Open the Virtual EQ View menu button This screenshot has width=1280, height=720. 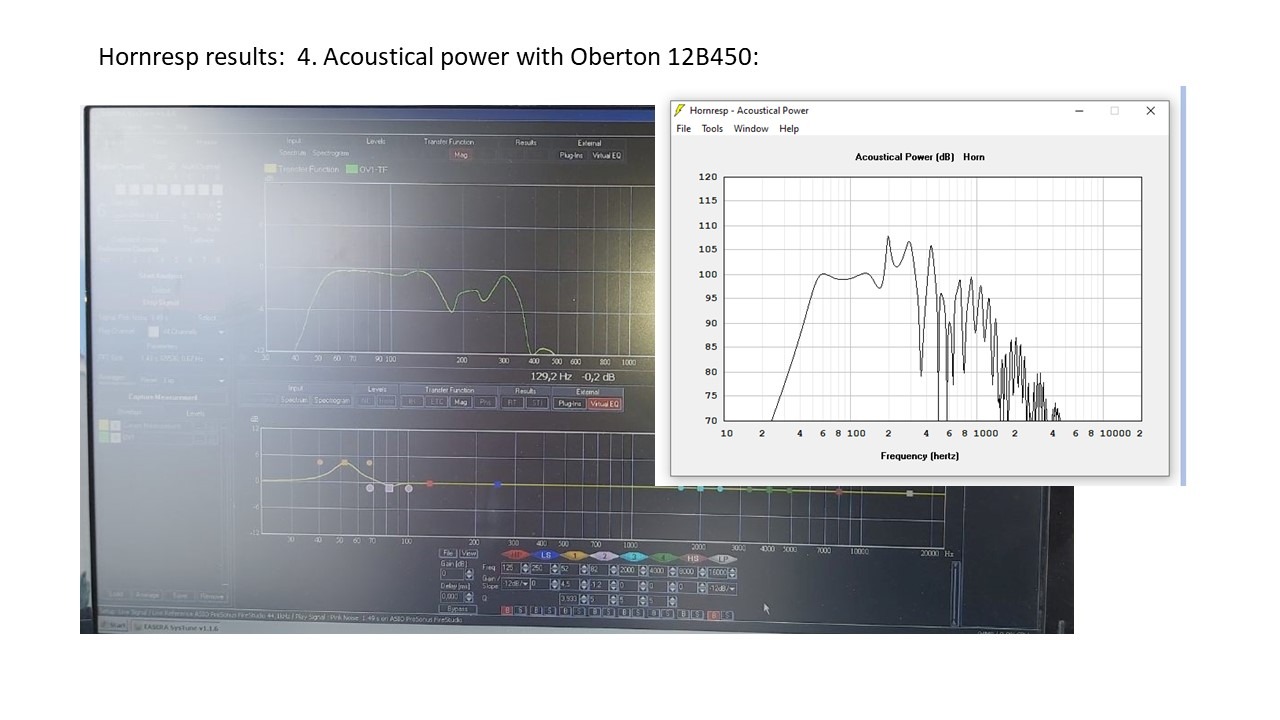click(469, 553)
